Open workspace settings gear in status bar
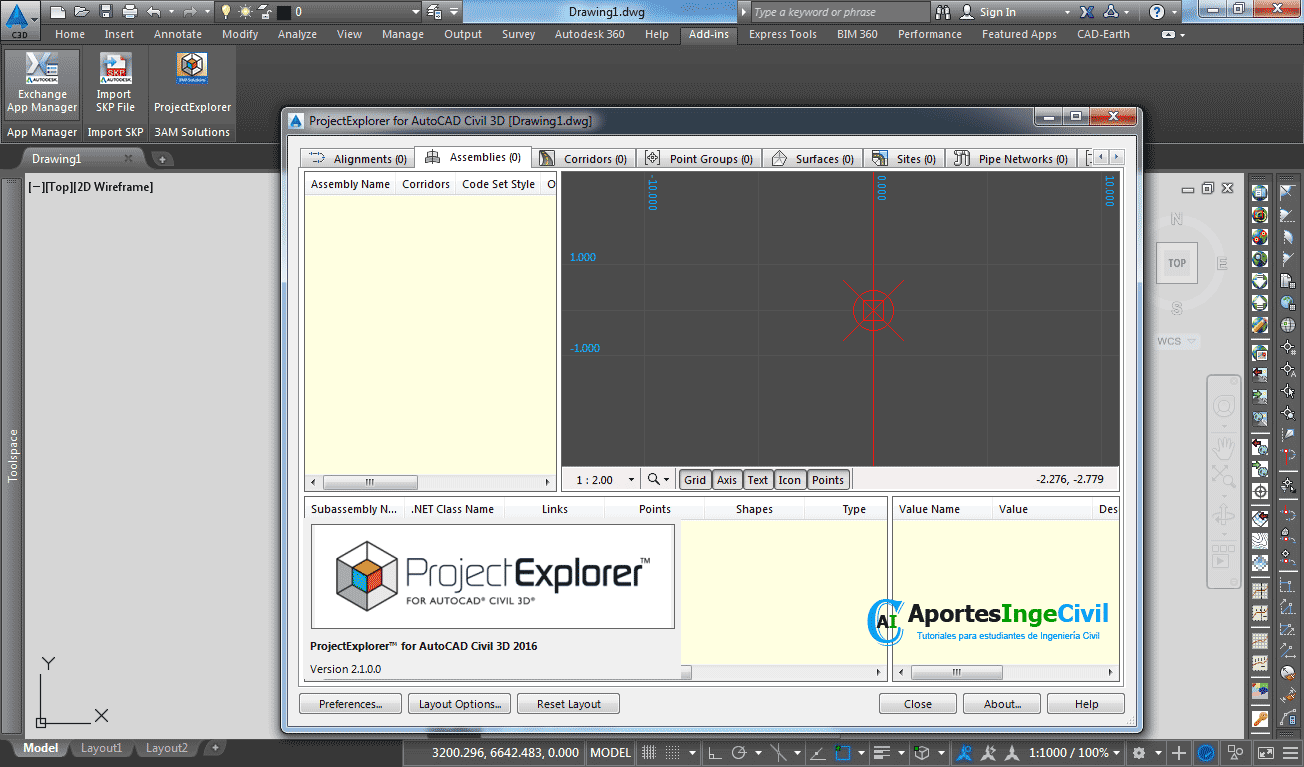Viewport: 1304px width, 767px height. tap(1138, 752)
